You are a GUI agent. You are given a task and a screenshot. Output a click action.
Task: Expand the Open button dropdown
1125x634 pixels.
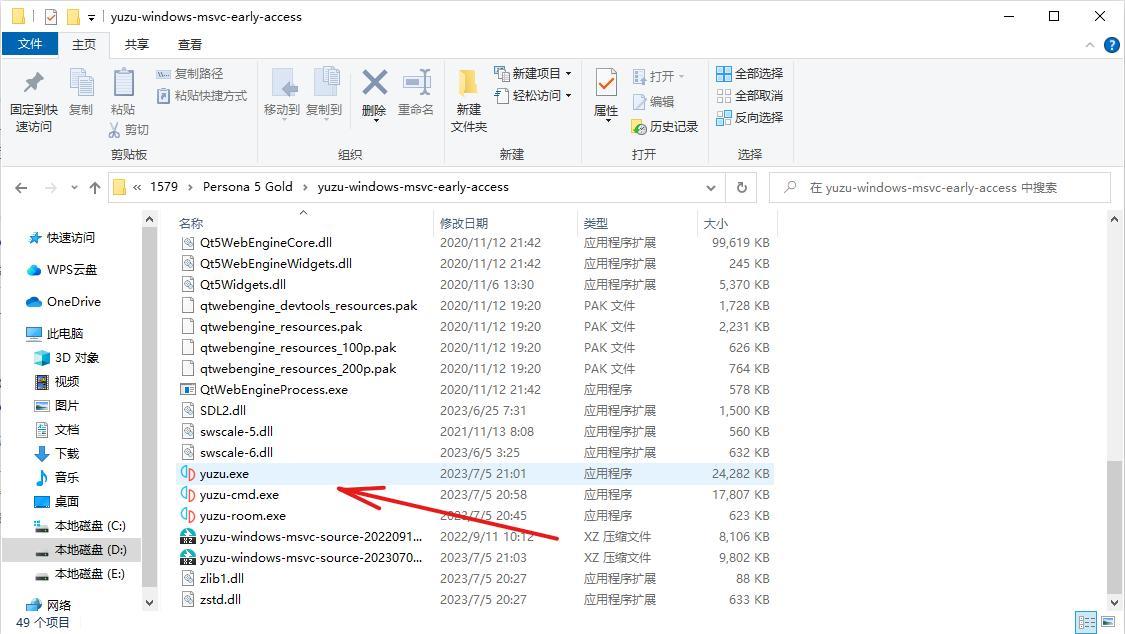(x=681, y=76)
